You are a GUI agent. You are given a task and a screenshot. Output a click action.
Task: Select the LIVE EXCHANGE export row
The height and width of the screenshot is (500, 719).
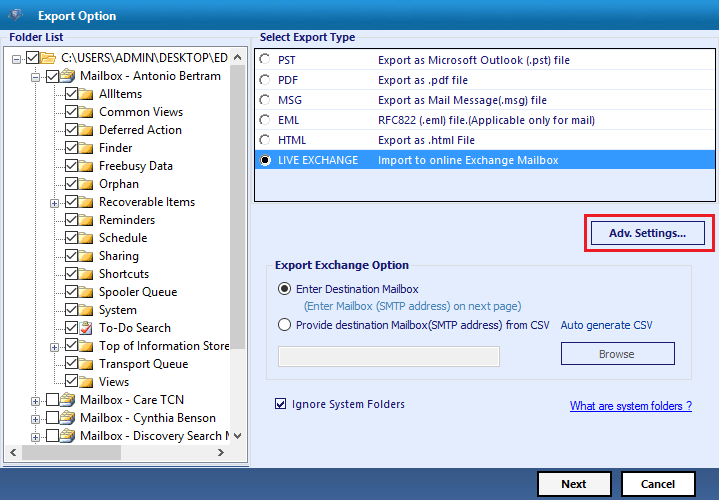485,160
